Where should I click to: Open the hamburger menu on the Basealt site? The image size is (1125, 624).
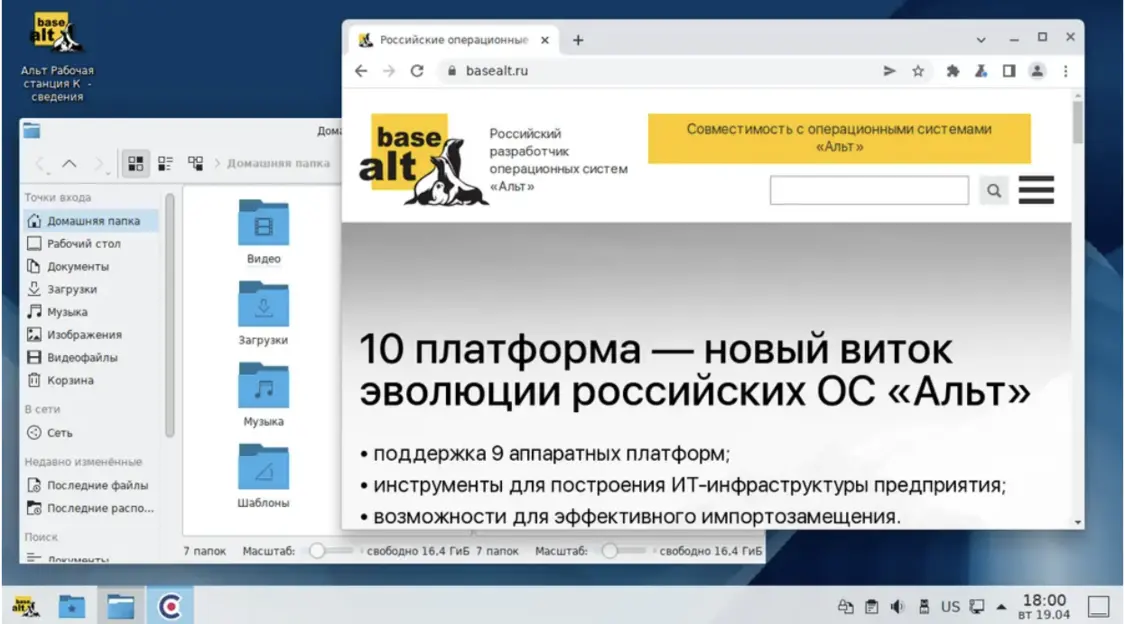point(1036,190)
